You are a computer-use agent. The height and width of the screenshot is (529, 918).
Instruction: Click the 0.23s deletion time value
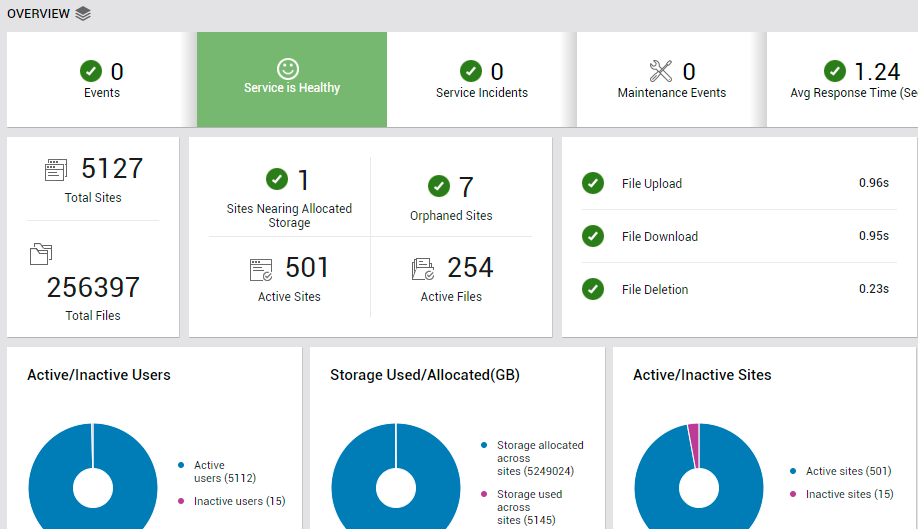[874, 289]
